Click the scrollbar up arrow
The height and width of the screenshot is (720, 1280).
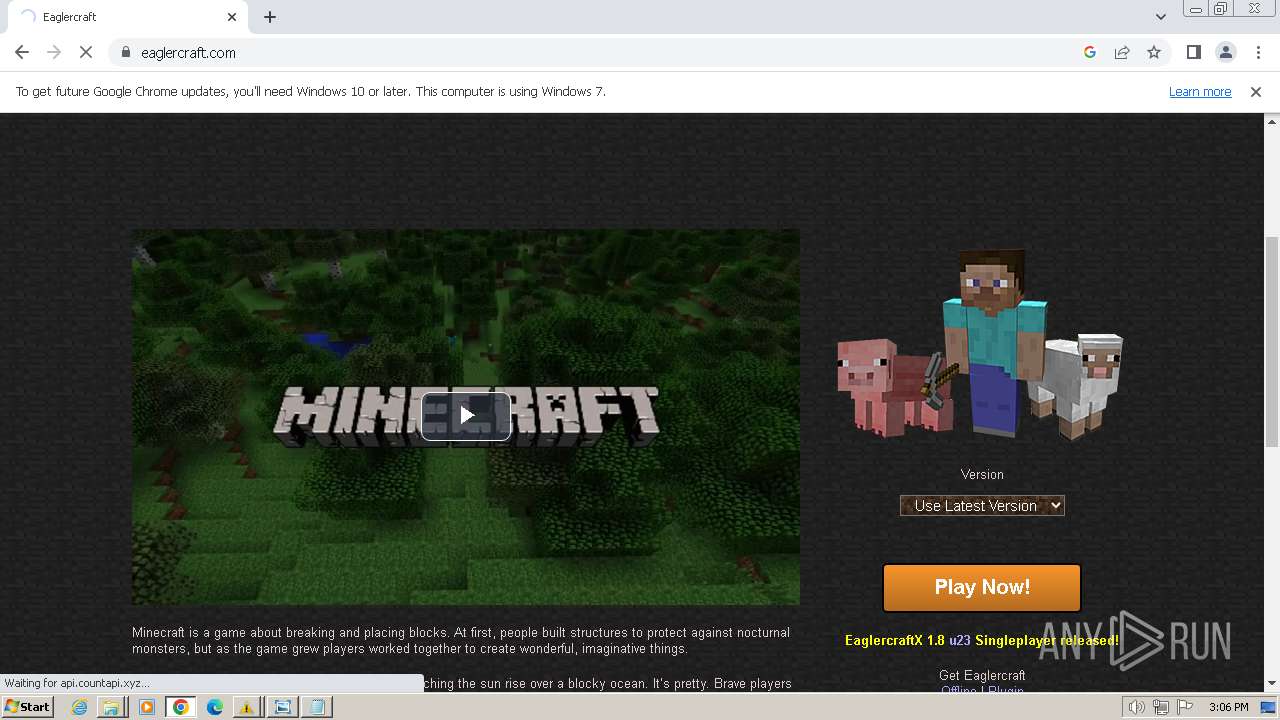coord(1272,121)
